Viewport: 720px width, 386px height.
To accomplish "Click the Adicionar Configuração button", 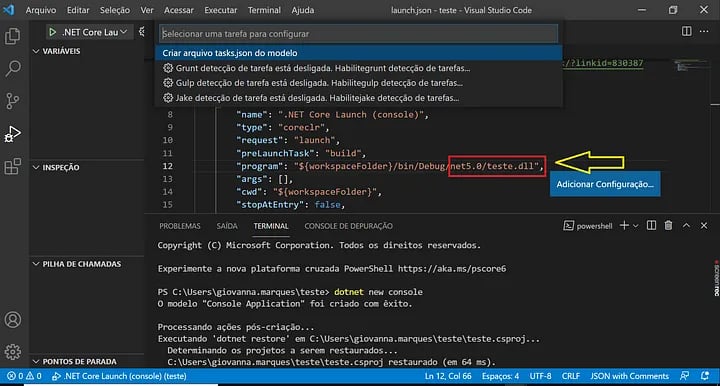I will [605, 184].
